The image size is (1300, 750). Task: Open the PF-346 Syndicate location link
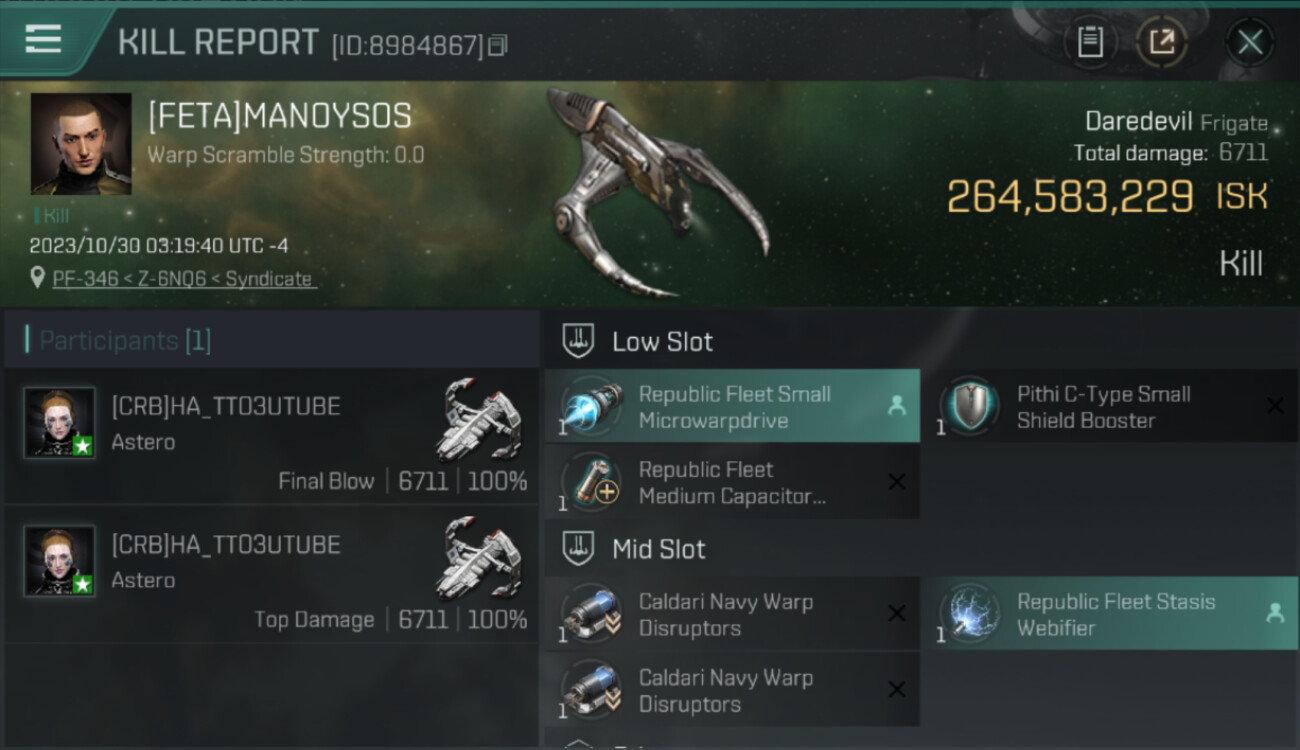pyautogui.click(x=182, y=279)
